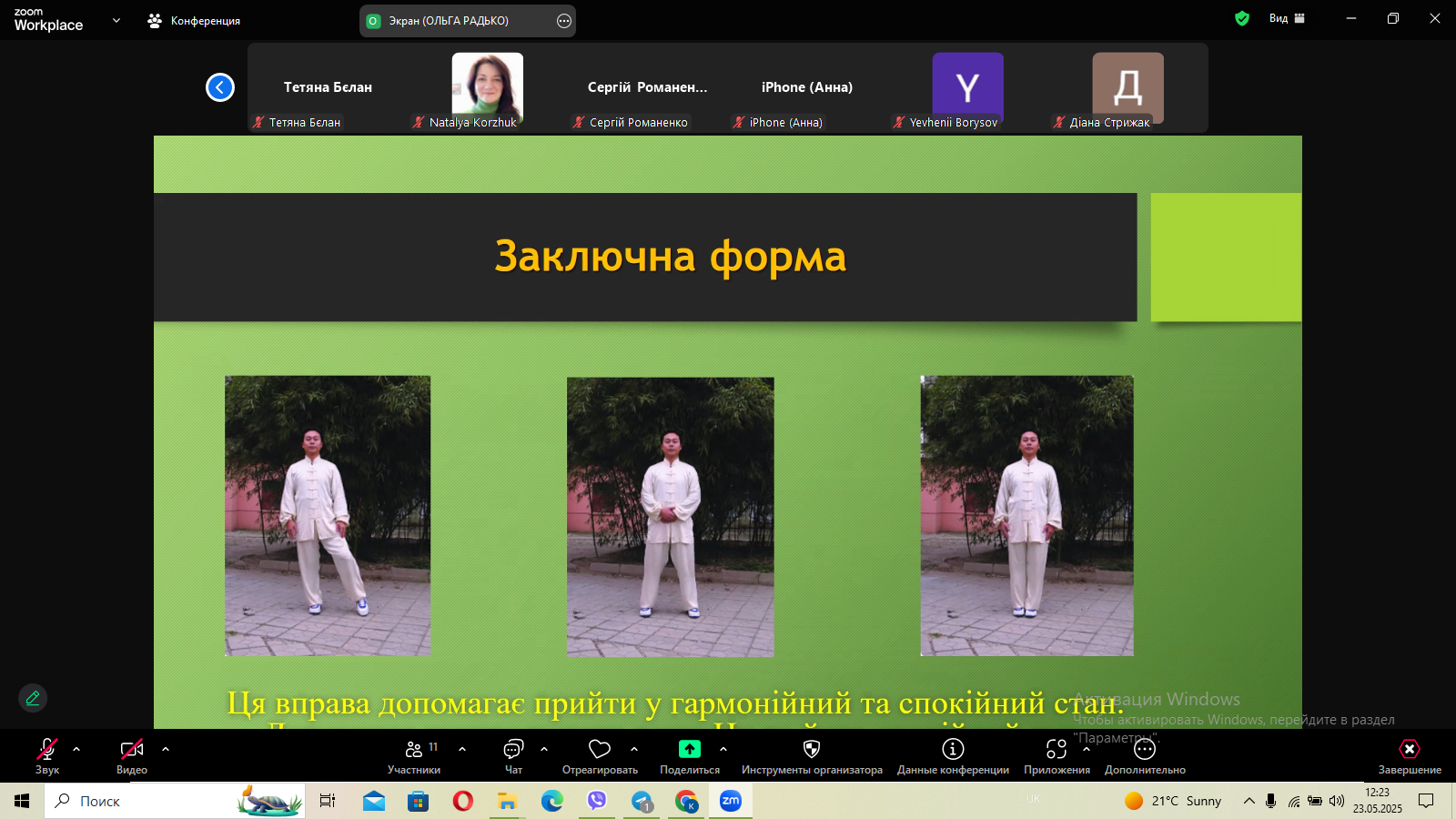Expand Zoom Workplace dropdown chevron
The height and width of the screenshot is (819, 1456).
pyautogui.click(x=116, y=20)
